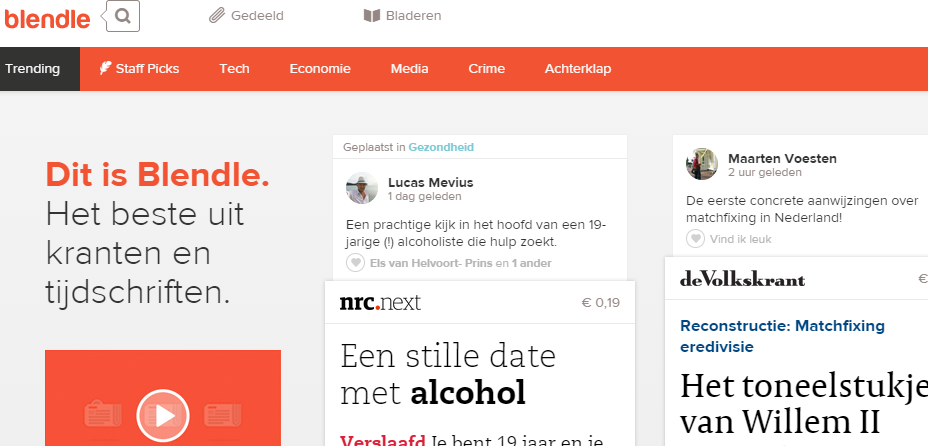This screenshot has height=447, width=928.
Task: Select the Trending tab
Action: (33, 69)
